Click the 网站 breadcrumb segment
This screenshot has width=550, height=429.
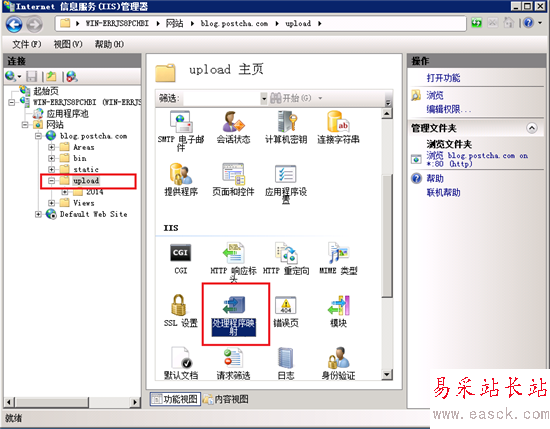(x=174, y=24)
